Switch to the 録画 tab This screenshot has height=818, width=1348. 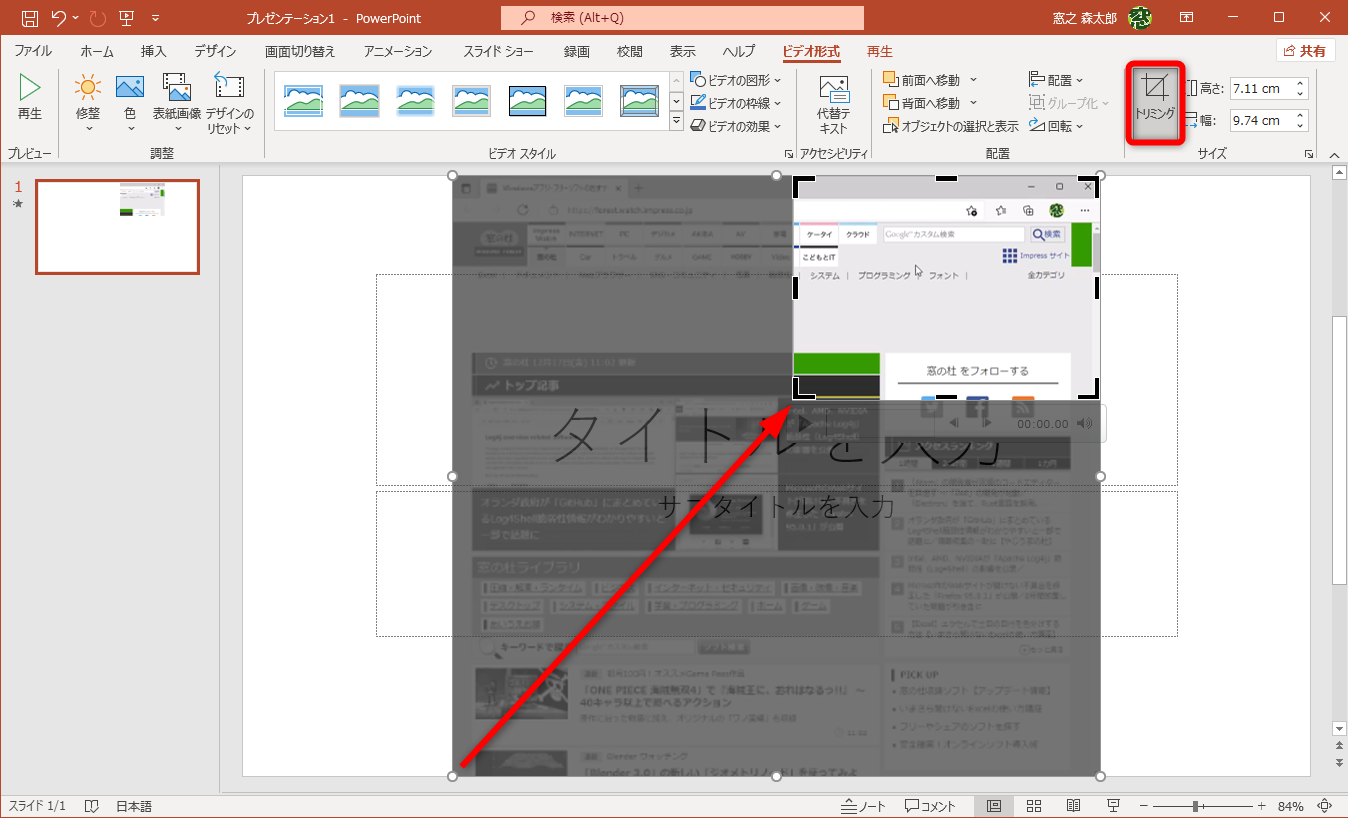pyautogui.click(x=577, y=51)
